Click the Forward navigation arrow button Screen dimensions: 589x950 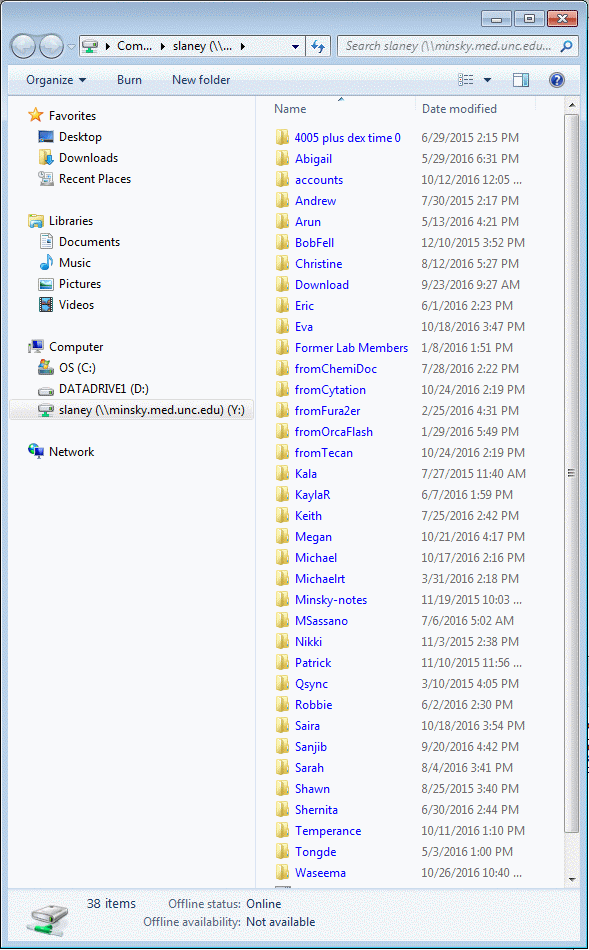pos(51,46)
